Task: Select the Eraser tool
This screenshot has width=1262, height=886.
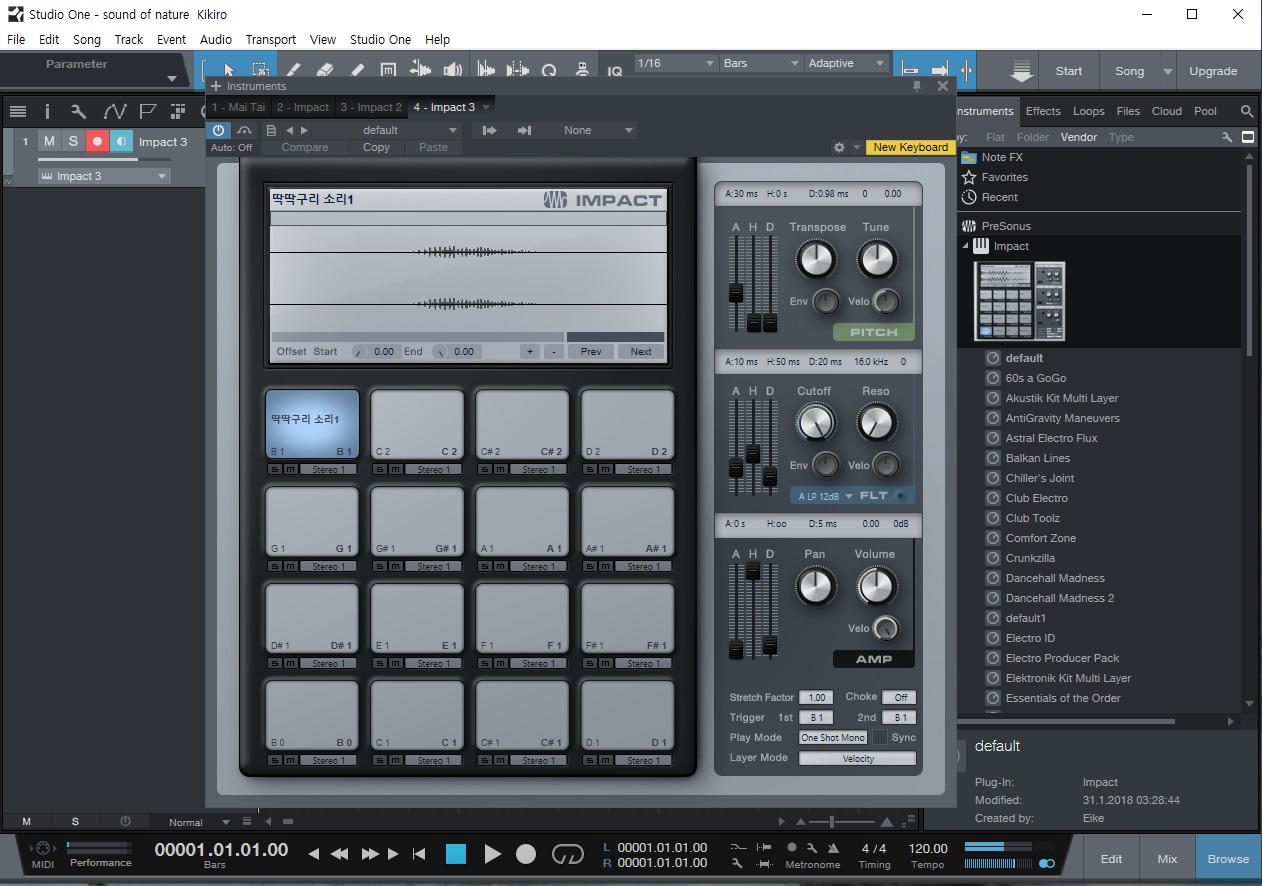Action: click(324, 71)
